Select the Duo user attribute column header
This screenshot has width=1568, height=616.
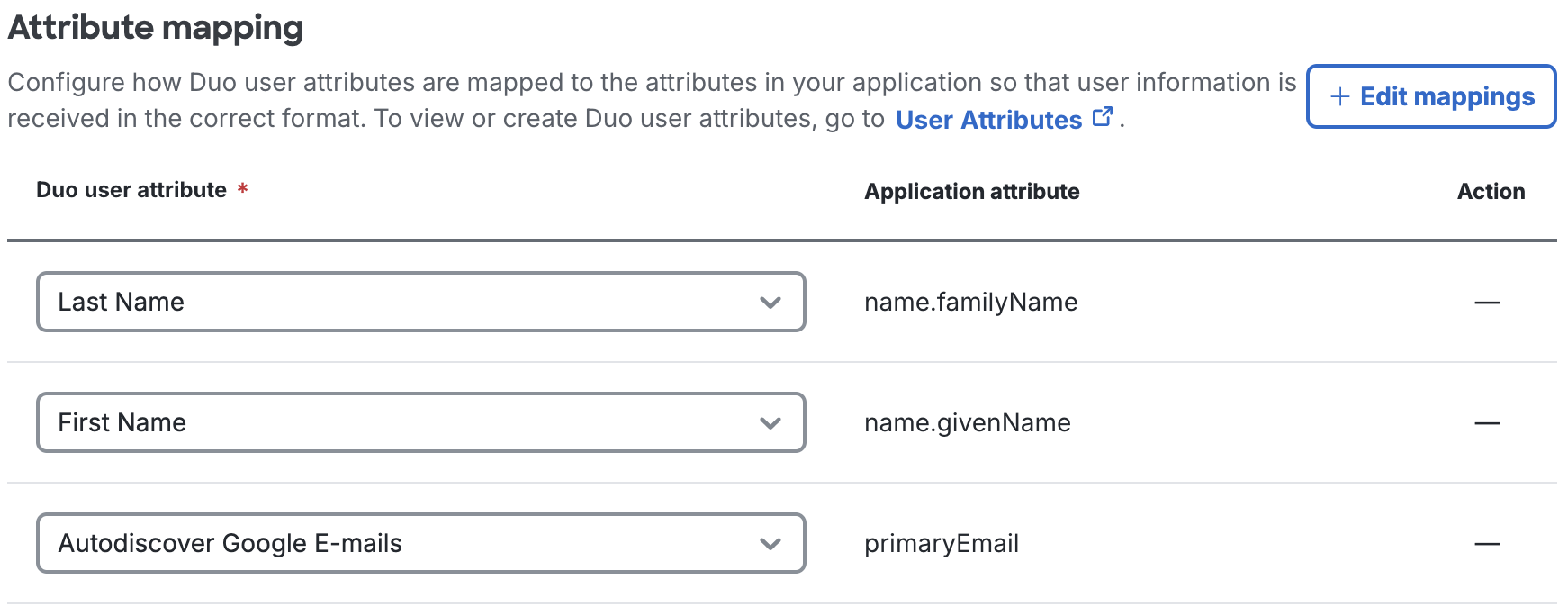click(x=131, y=190)
